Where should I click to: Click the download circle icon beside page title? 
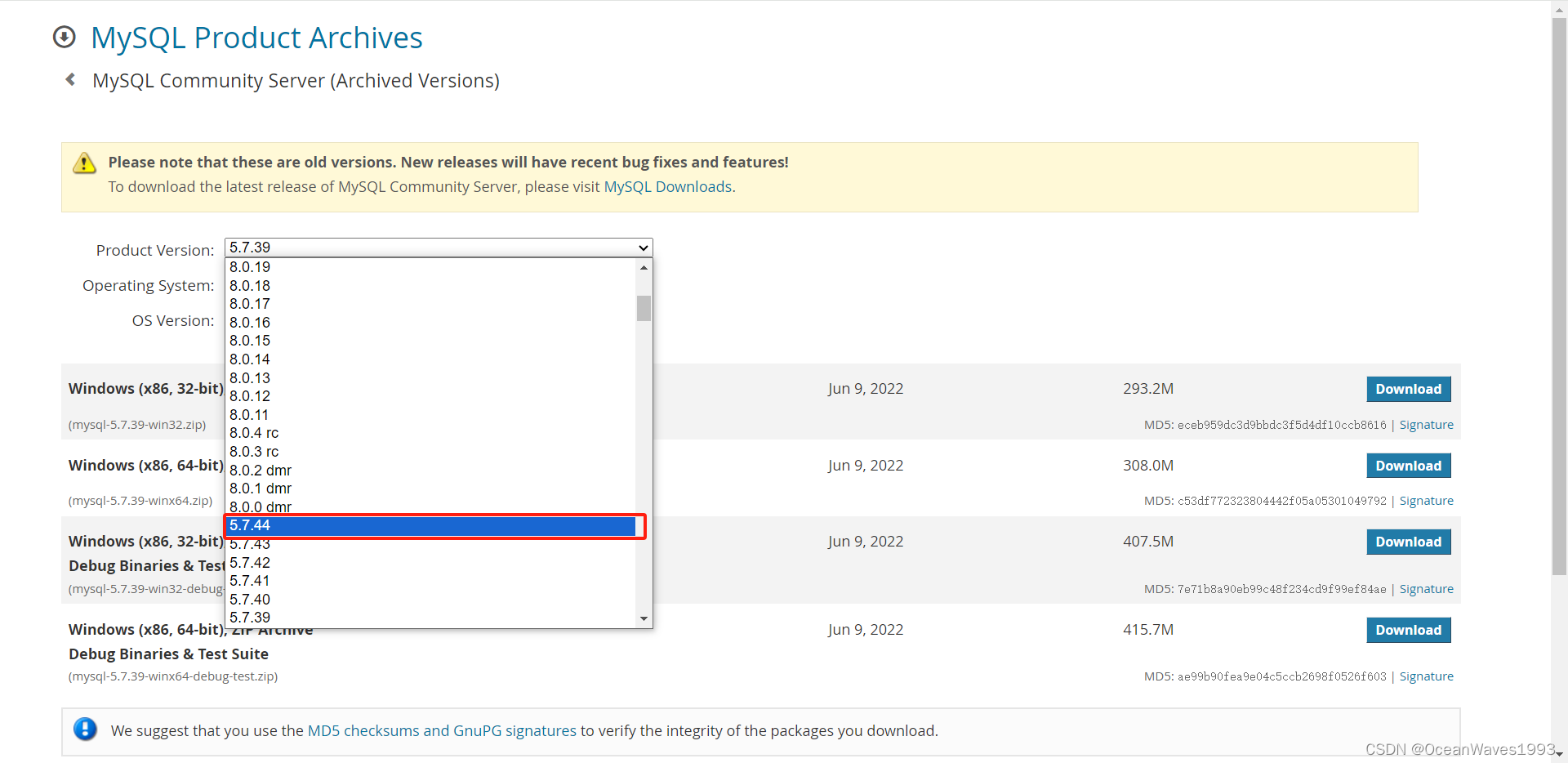point(65,38)
